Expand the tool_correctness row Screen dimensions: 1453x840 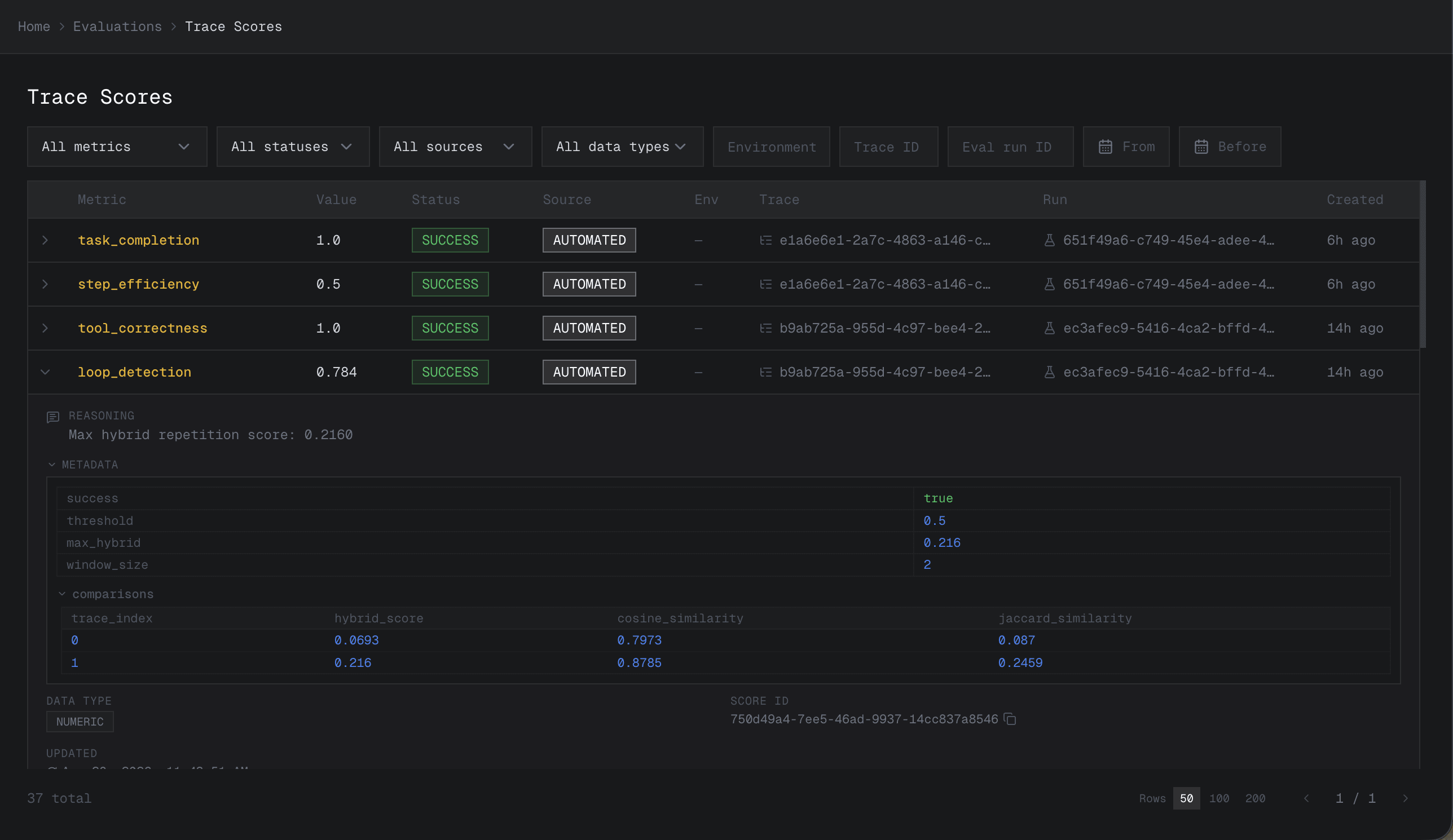pyautogui.click(x=45, y=329)
